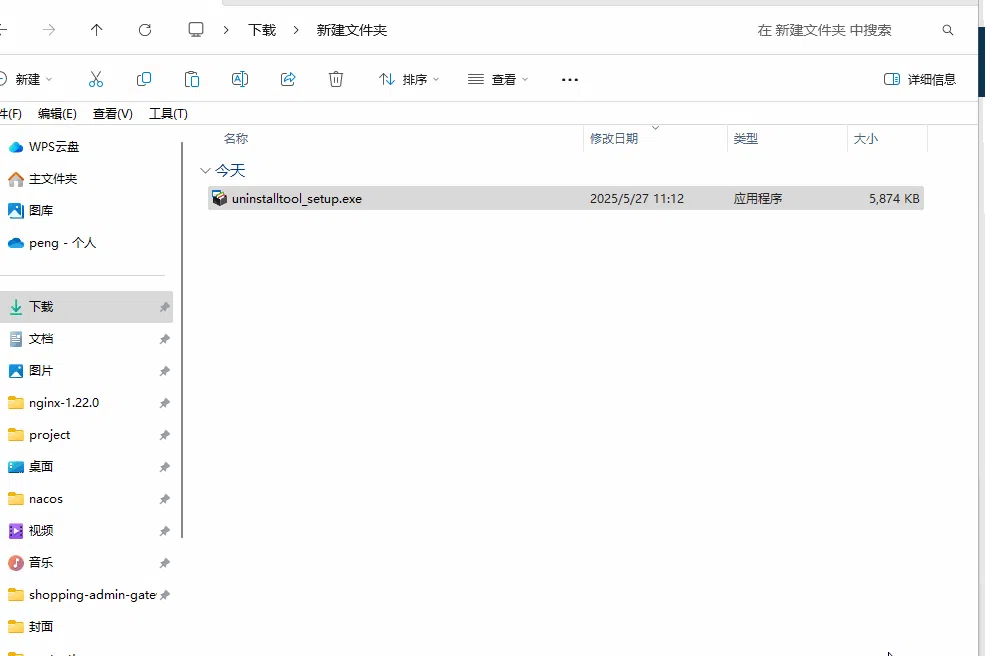
Task: Click the Rename icon in toolbar
Action: (x=240, y=79)
